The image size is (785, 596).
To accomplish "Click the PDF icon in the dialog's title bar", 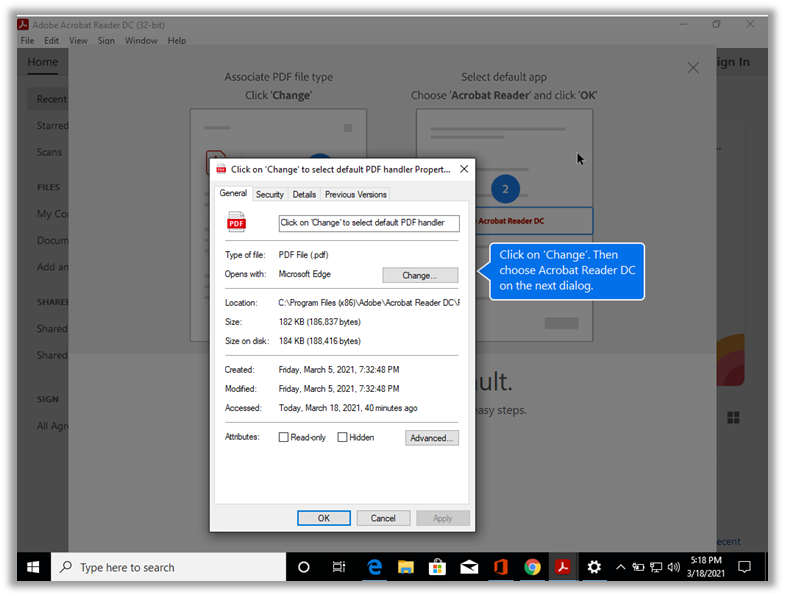I will pyautogui.click(x=221, y=169).
